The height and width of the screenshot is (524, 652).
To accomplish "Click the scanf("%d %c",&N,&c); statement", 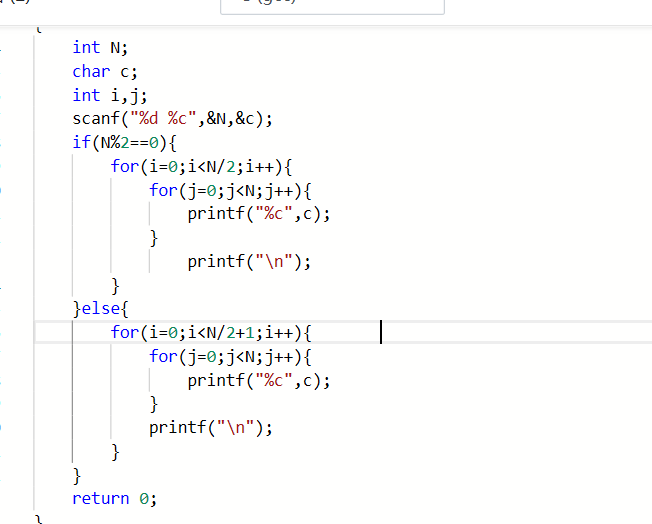I will click(173, 119).
